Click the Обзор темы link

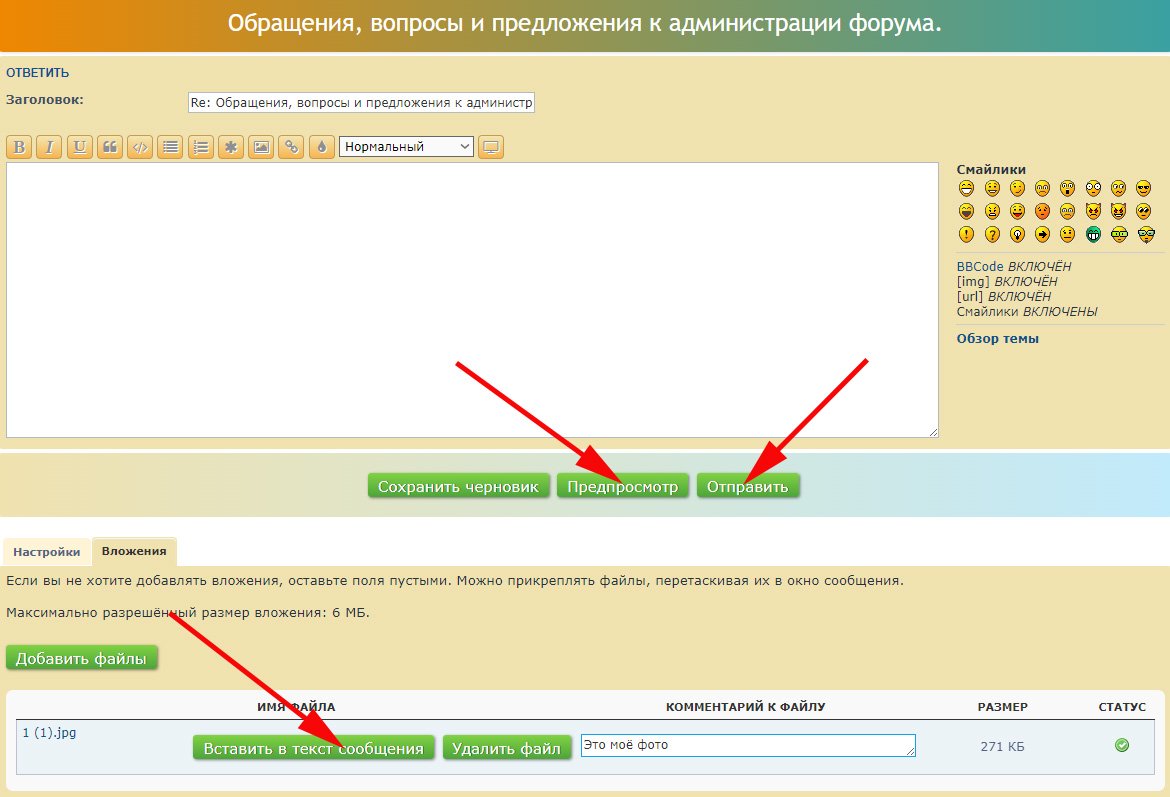(997, 338)
